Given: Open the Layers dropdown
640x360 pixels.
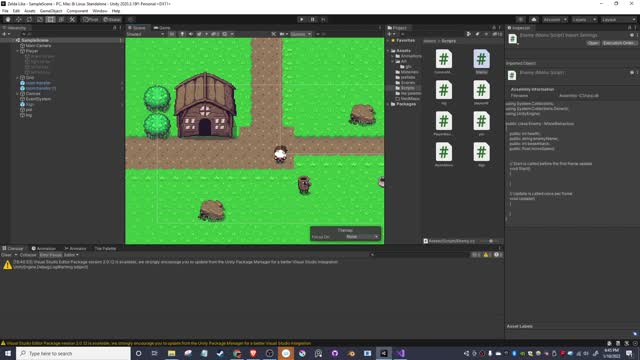Looking at the screenshot, I should [584, 20].
